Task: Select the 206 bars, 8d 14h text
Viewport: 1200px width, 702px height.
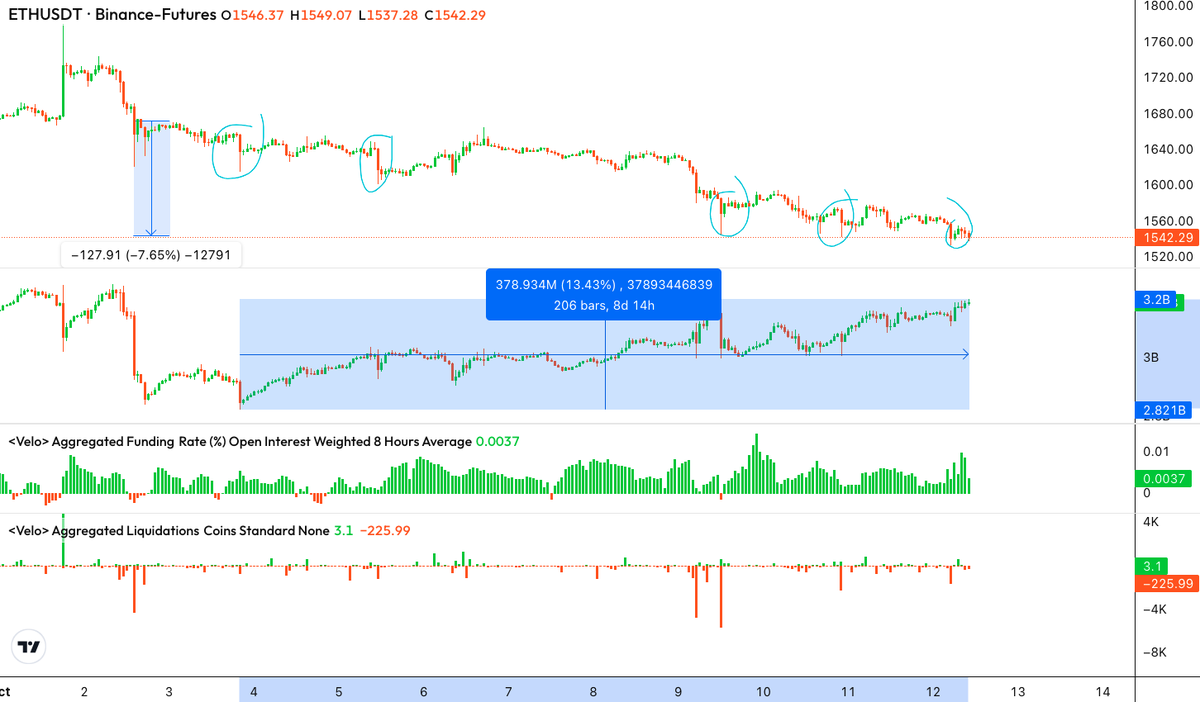Action: pyautogui.click(x=604, y=305)
